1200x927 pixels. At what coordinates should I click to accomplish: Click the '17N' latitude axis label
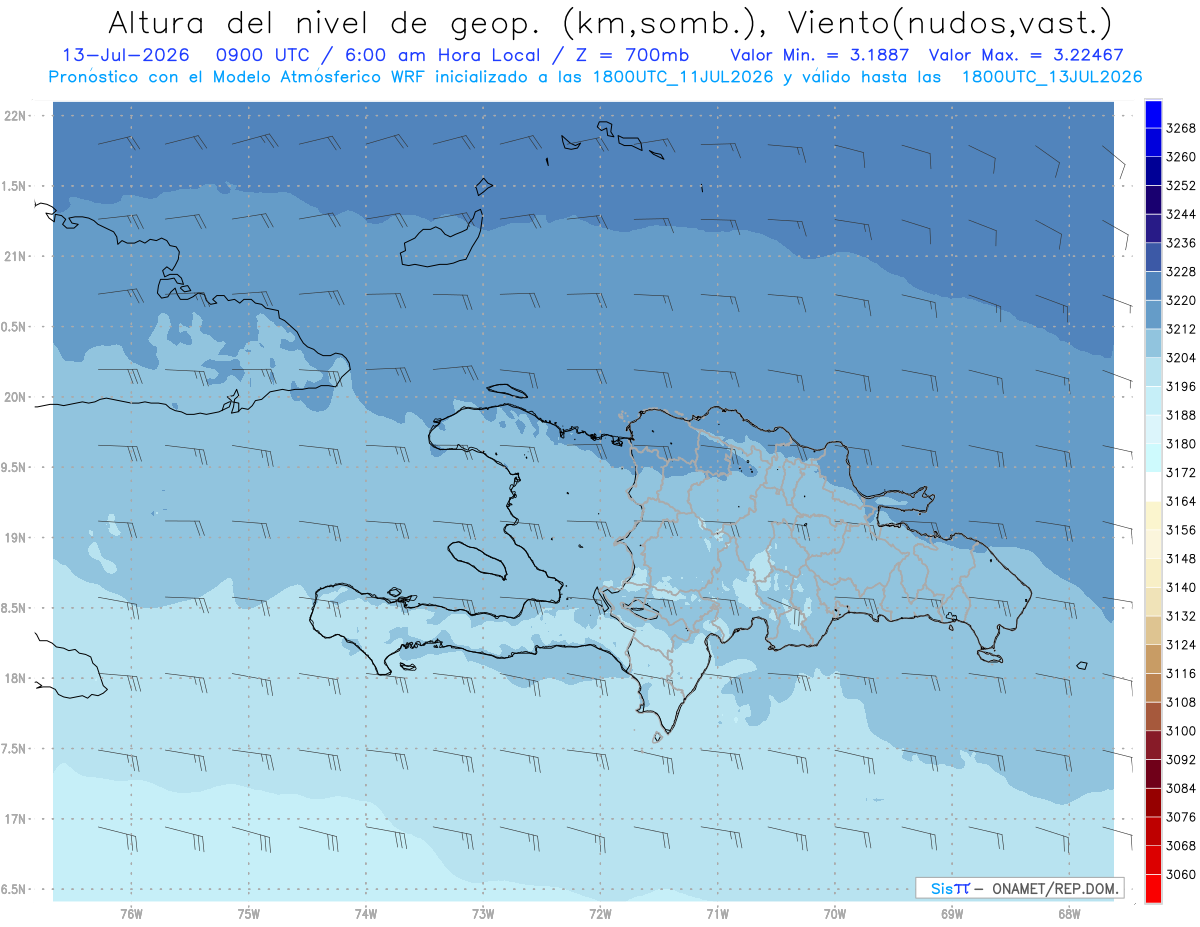tap(15, 819)
